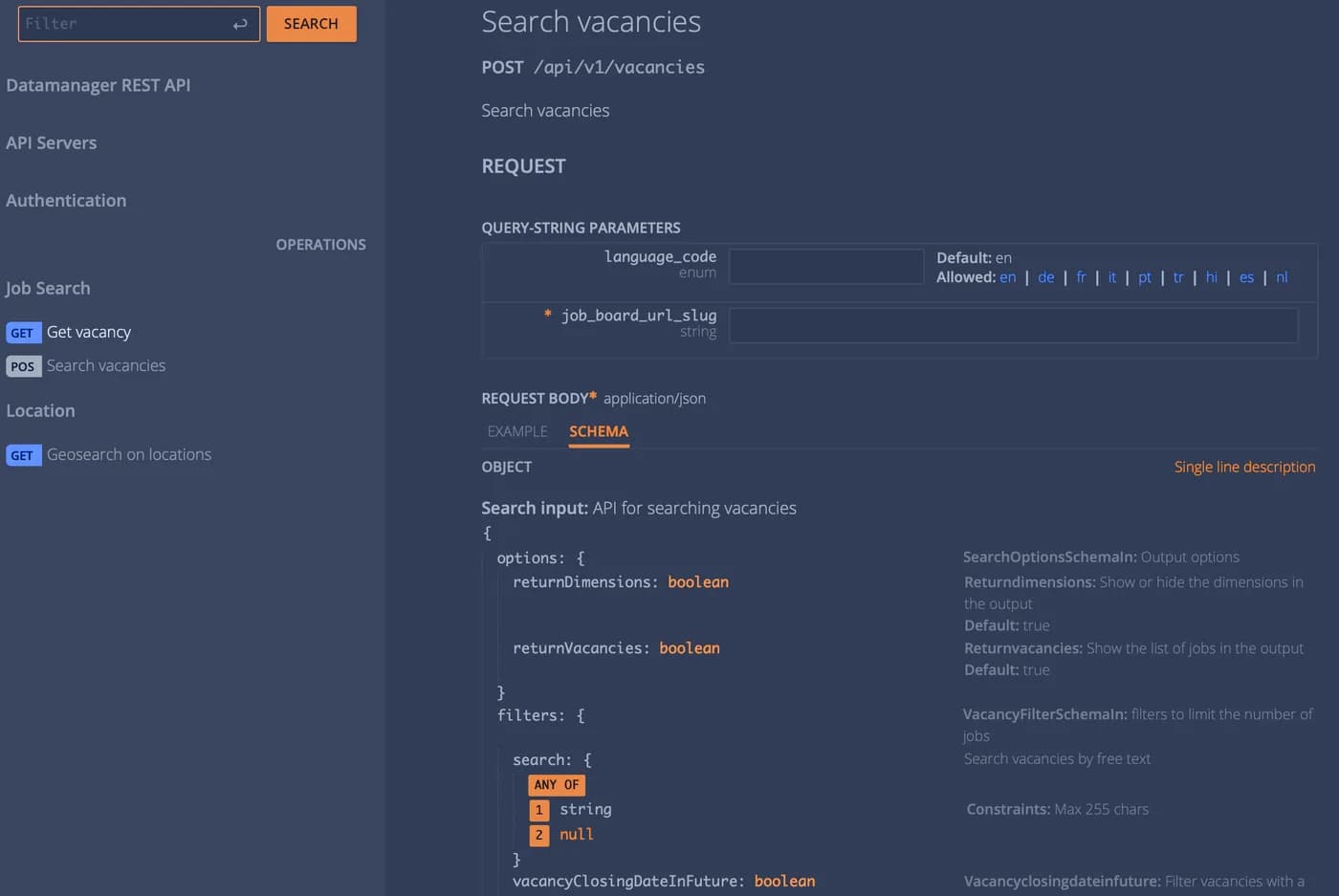Choose allowed language value es
Screen dimensions: 1339x896
(x=1247, y=277)
